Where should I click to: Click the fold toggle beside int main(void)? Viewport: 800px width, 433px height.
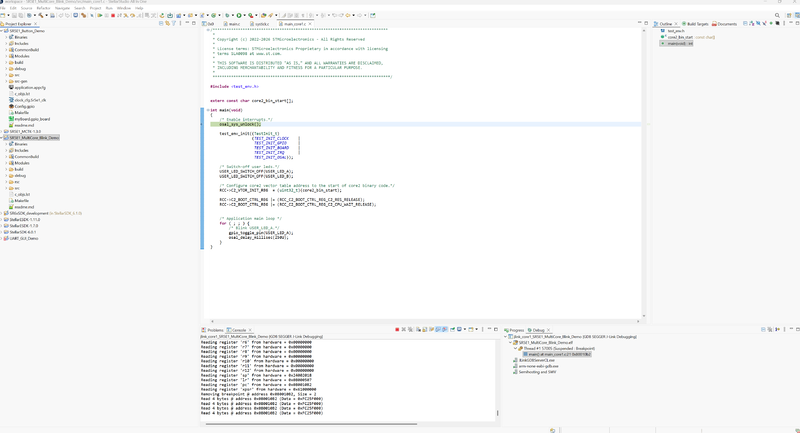click(x=208, y=110)
